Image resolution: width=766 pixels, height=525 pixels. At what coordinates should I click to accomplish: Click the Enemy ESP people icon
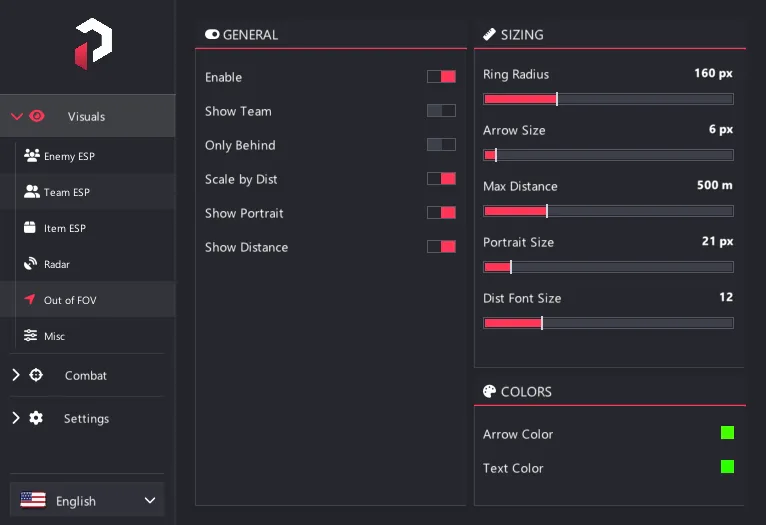coord(32,155)
